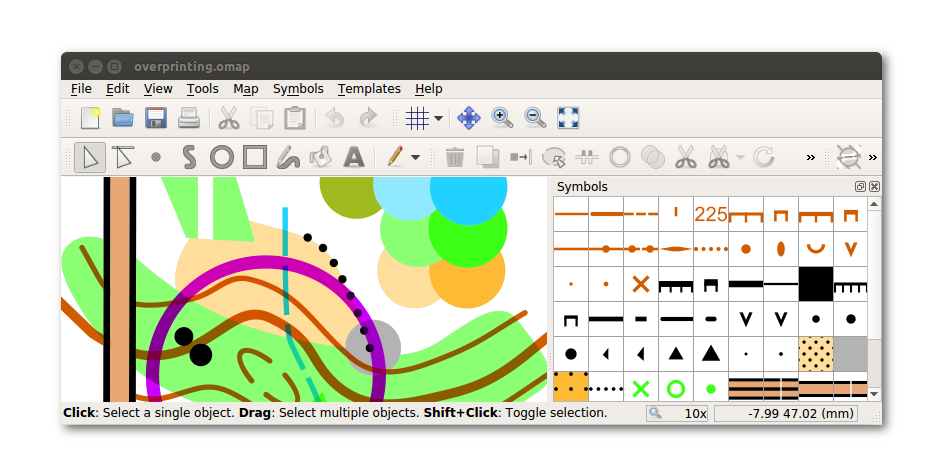Screen dimensions: 950x475
Task: Click the 10x zoom level field
Action: point(677,413)
